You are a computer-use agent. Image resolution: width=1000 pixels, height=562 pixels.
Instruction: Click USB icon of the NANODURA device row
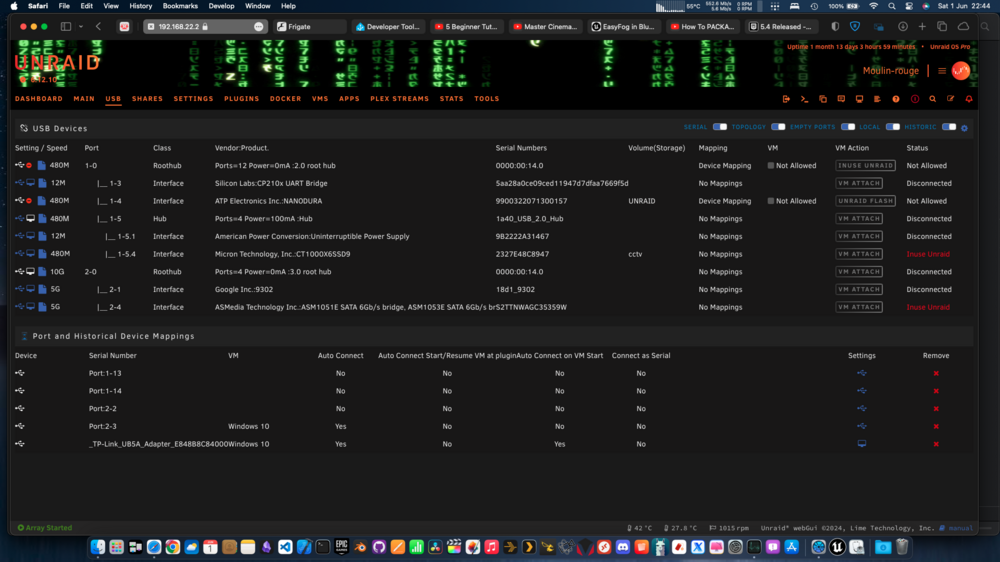pos(20,201)
